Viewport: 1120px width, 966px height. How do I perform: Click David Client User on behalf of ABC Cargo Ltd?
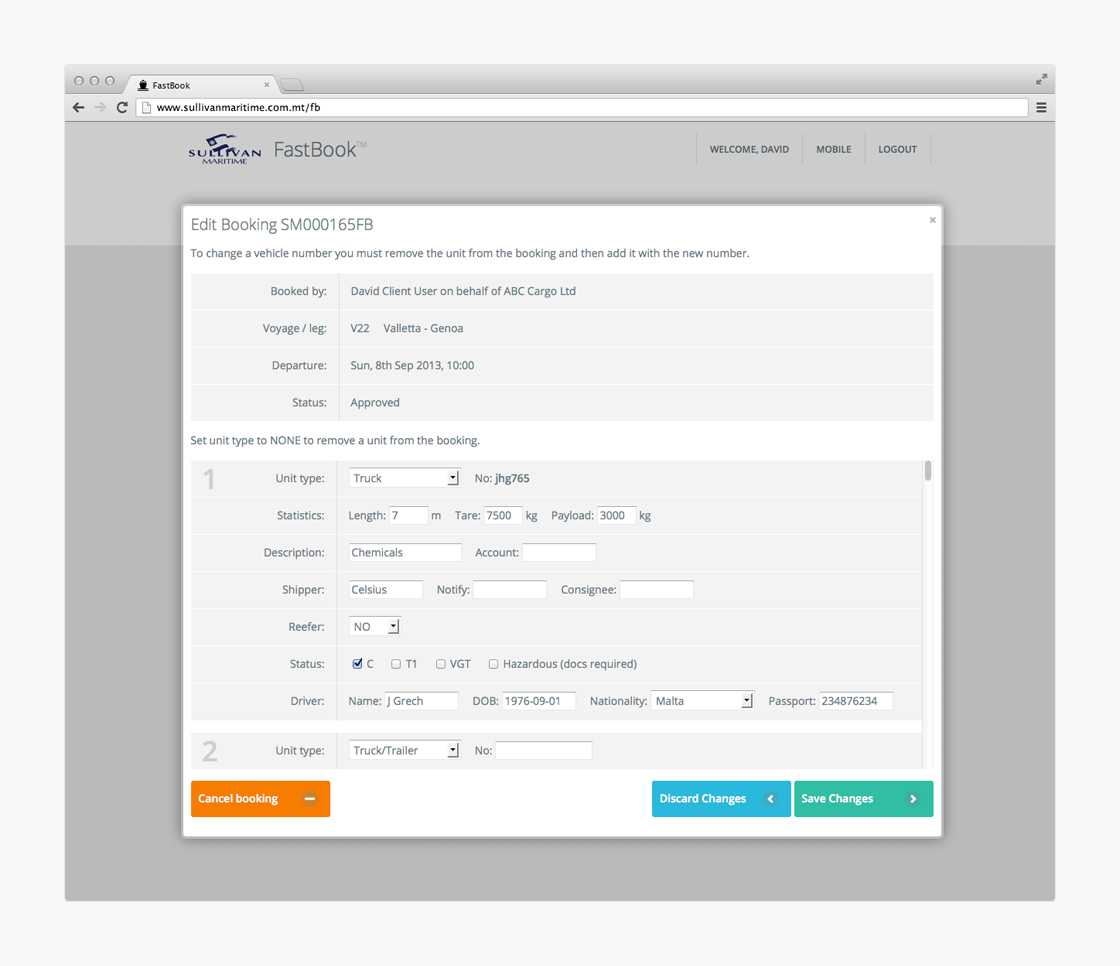(x=463, y=291)
